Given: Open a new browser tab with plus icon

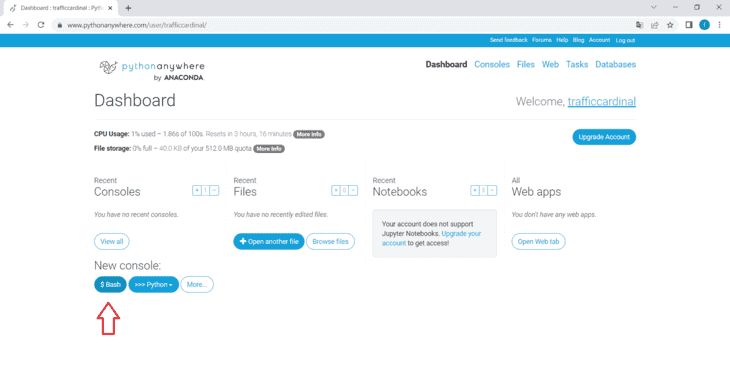Looking at the screenshot, I should click(x=128, y=8).
